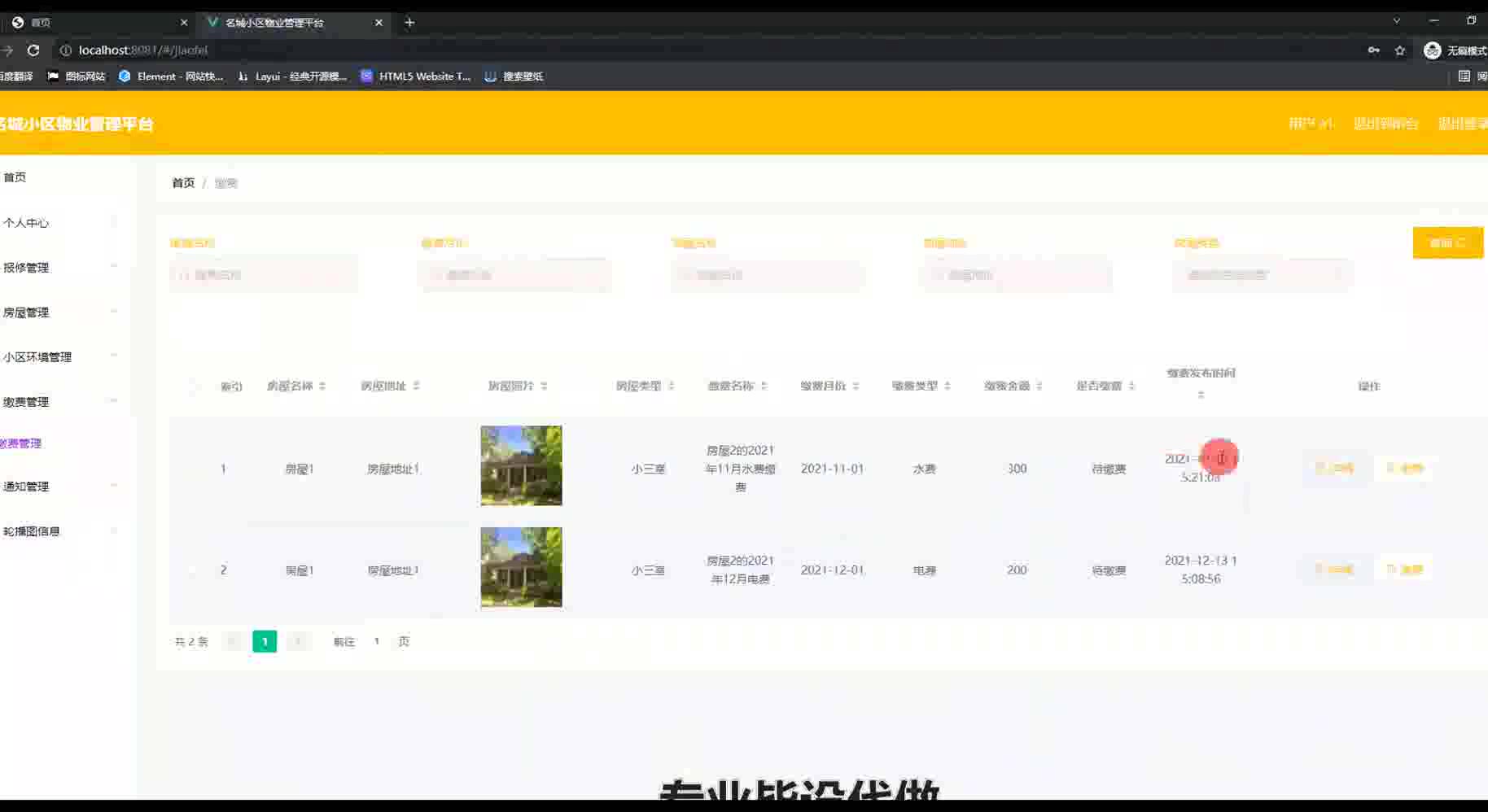Click the 2021-12-01 cell
This screenshot has width=1488, height=812.
tap(832, 570)
